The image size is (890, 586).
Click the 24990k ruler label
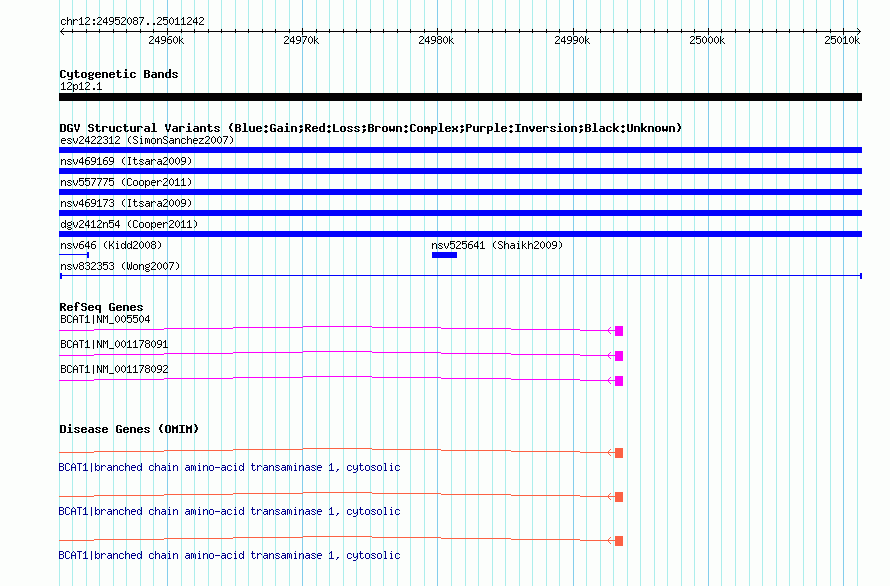pos(572,40)
